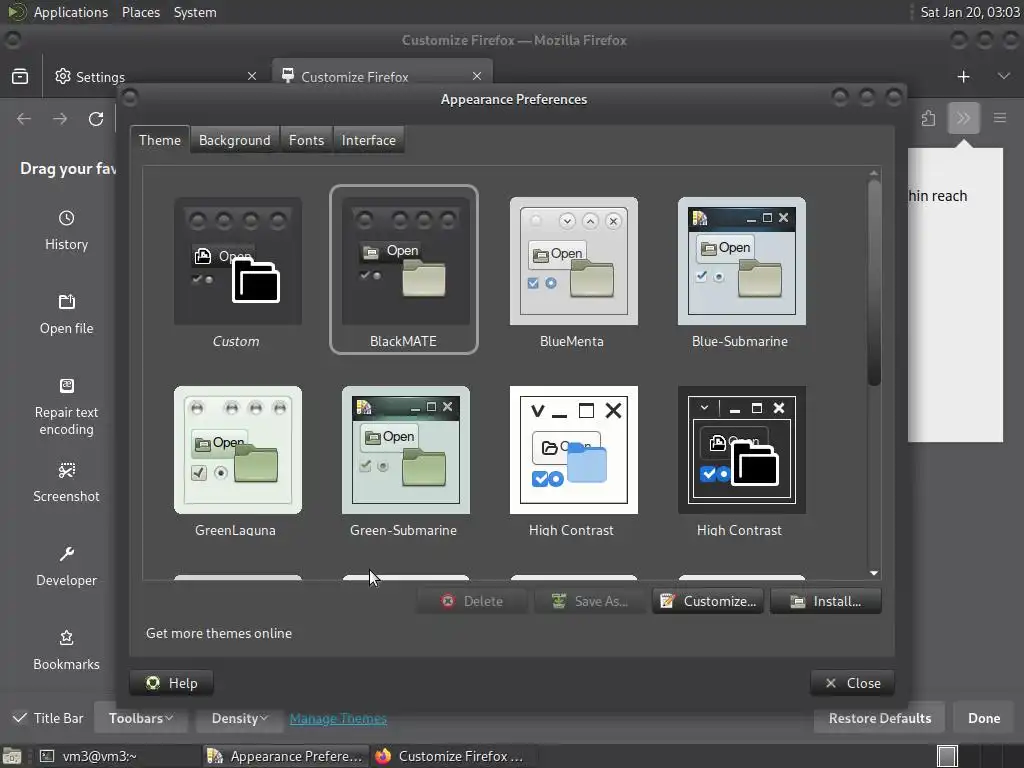1024x768 pixels.
Task: Open the Appearance Preferences window menu button
Action: (x=130, y=98)
